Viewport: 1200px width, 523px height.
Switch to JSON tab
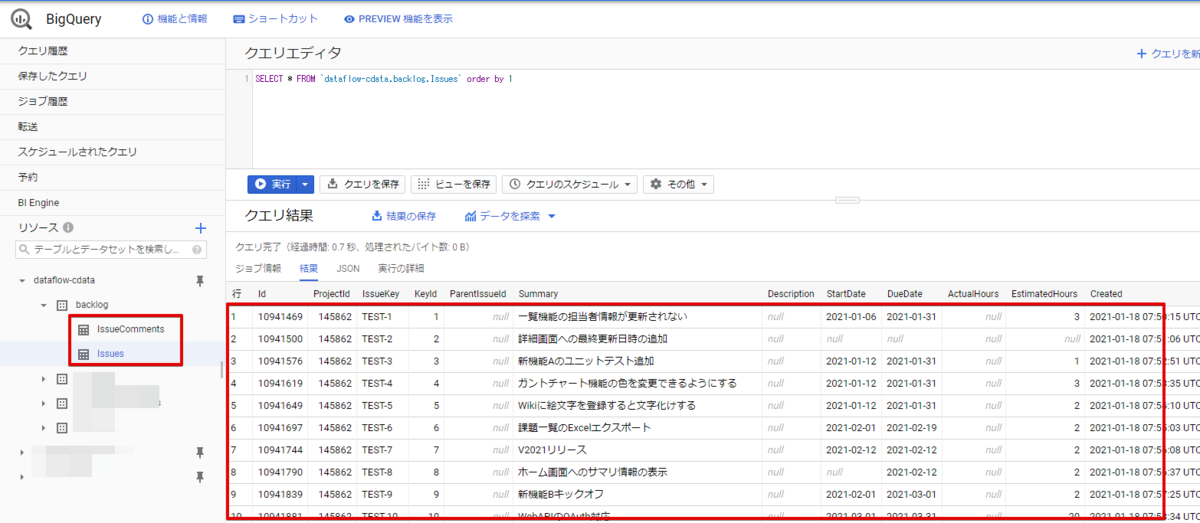point(348,269)
